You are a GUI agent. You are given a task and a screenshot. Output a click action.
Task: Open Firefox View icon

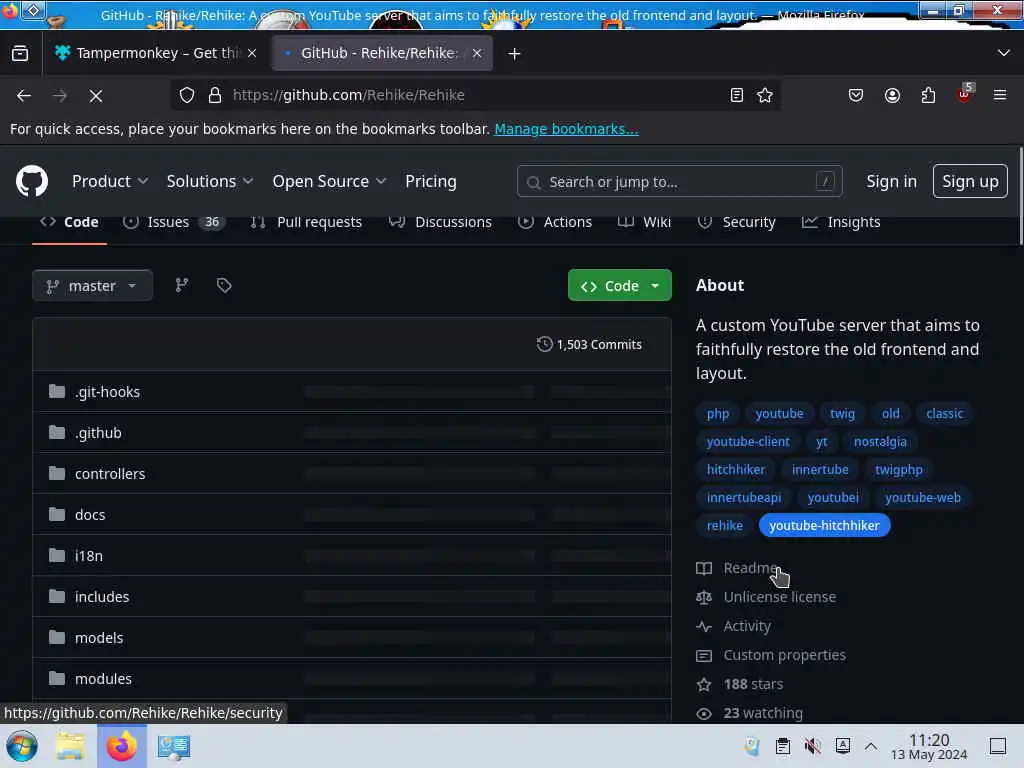click(x=20, y=53)
